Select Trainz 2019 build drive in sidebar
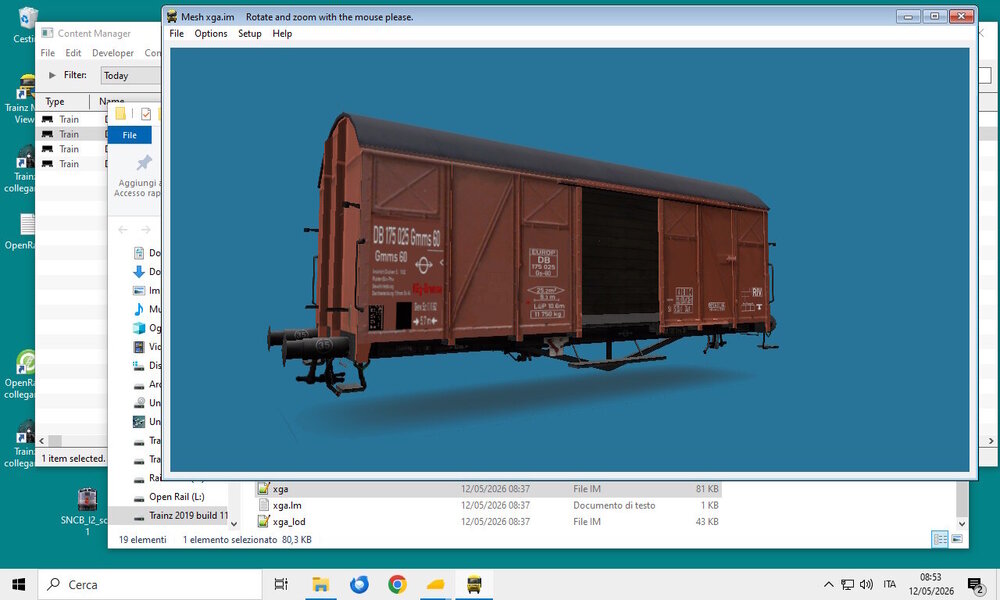This screenshot has height=600, width=1000. 180,515
